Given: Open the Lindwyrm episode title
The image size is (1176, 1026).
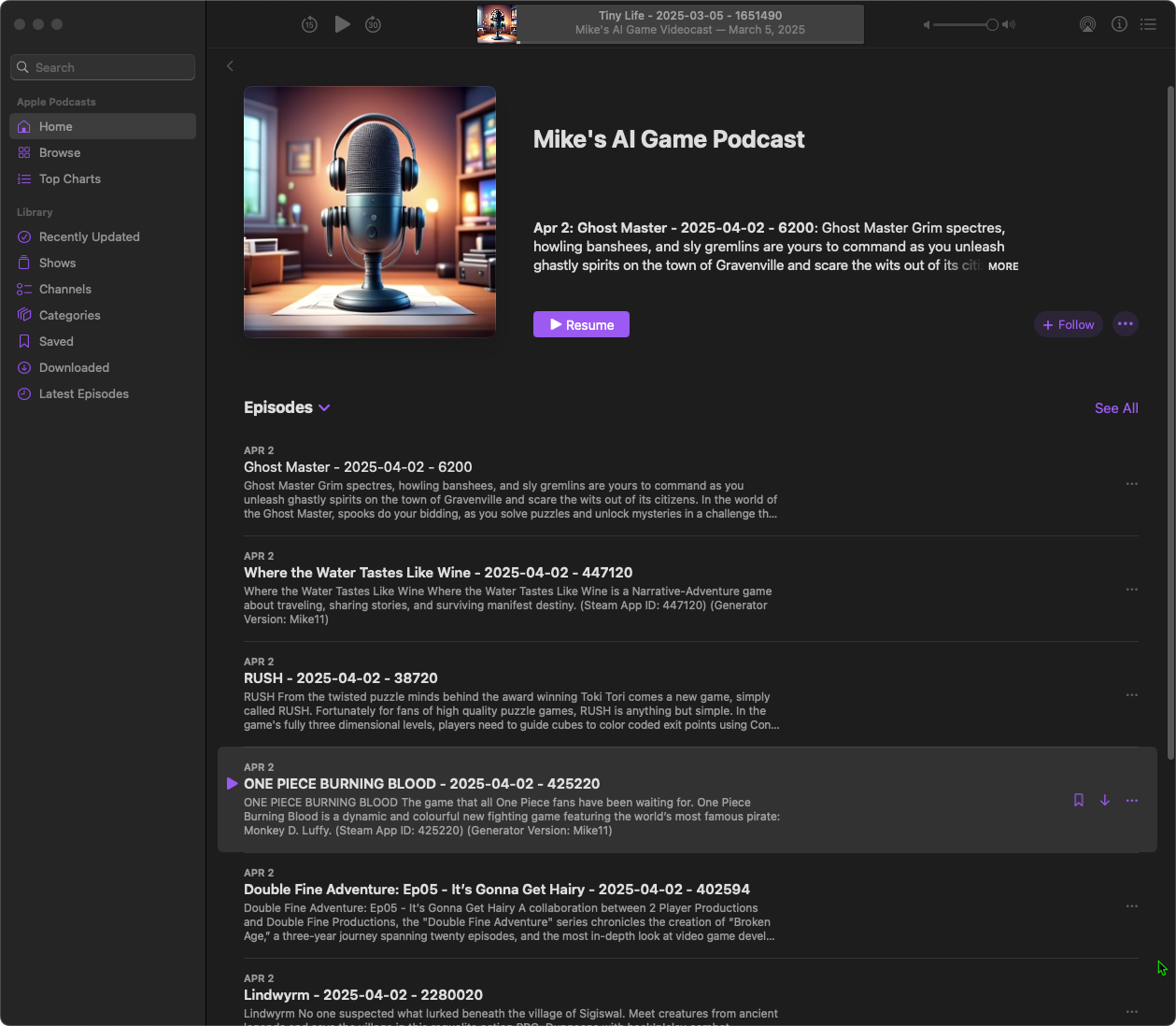Looking at the screenshot, I should [363, 995].
